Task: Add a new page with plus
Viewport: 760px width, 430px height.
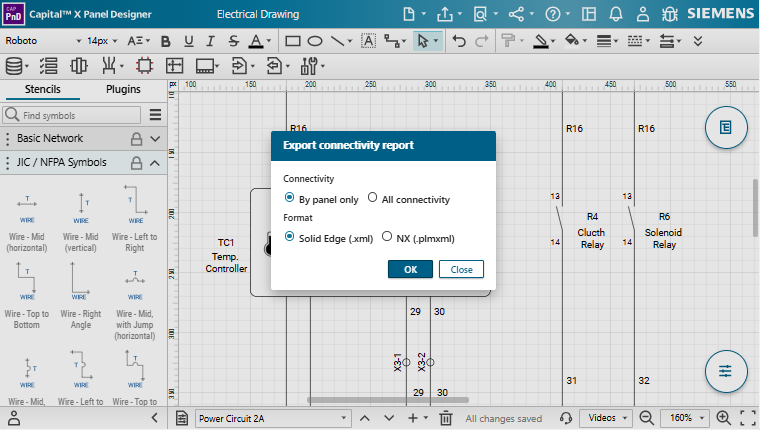Action: (x=412, y=418)
